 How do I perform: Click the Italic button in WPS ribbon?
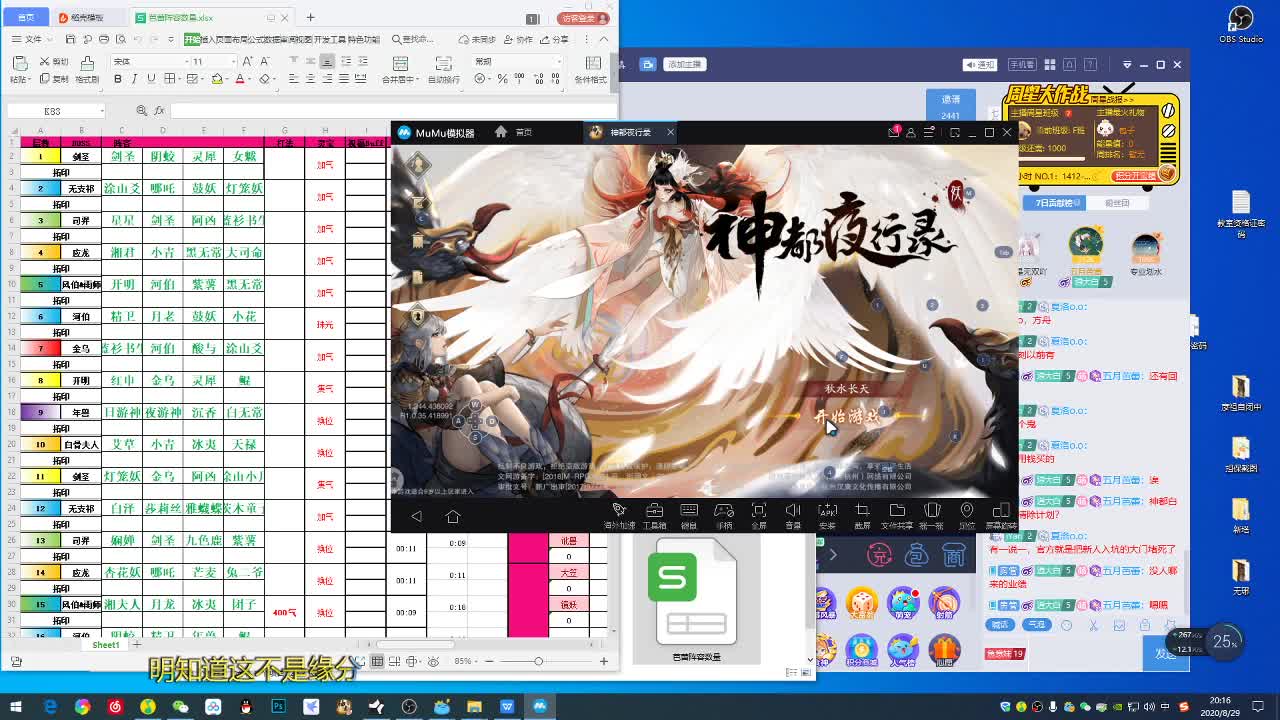tap(134, 79)
